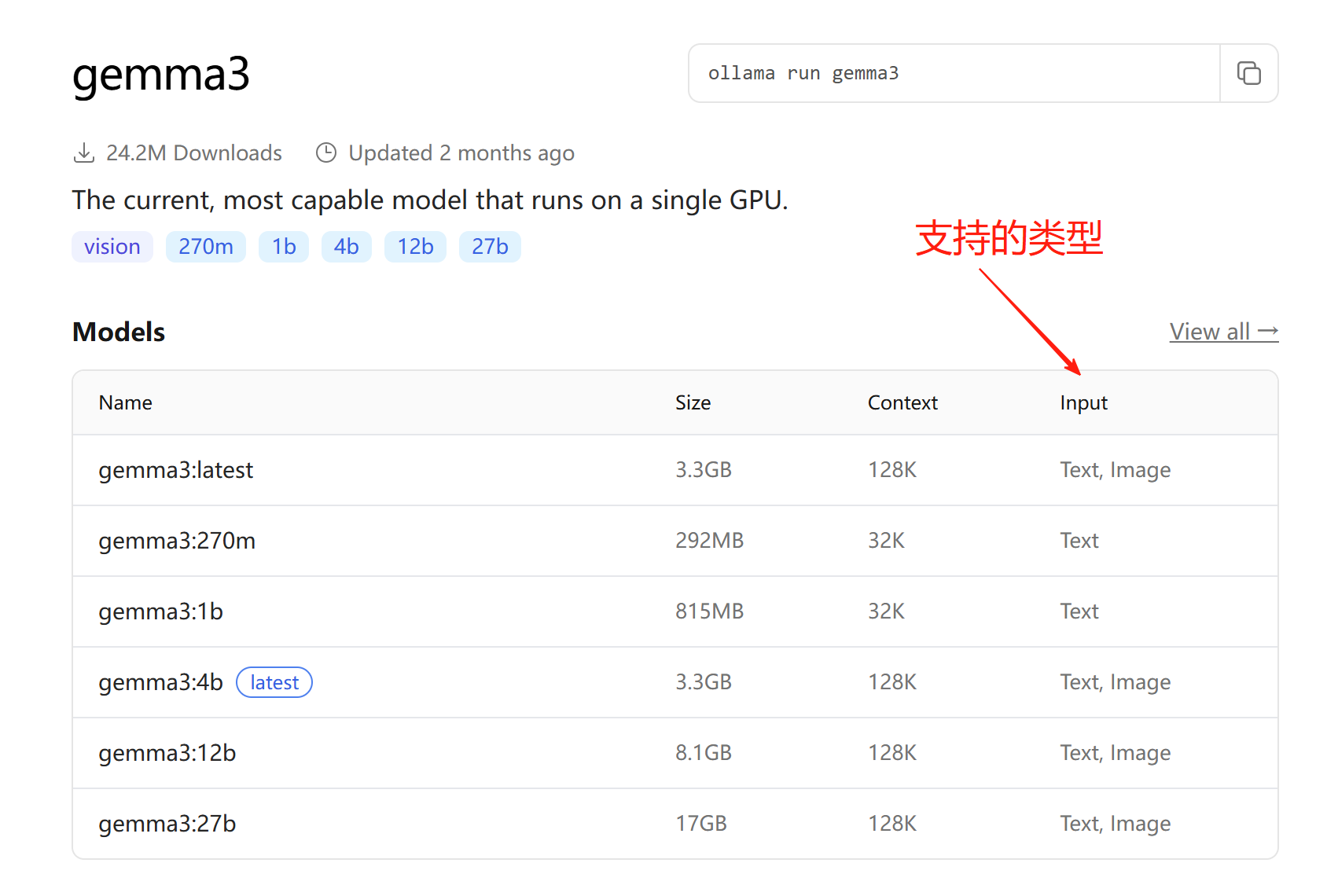
Task: Click the Input column header
Action: pos(1083,402)
